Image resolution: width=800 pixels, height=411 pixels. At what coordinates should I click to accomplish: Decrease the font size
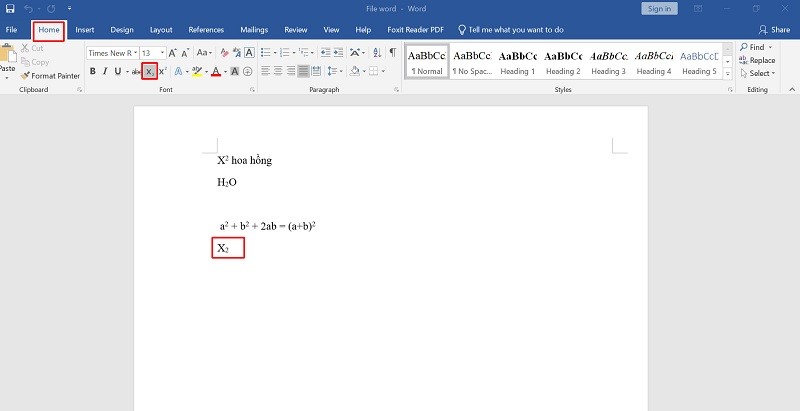[185, 53]
